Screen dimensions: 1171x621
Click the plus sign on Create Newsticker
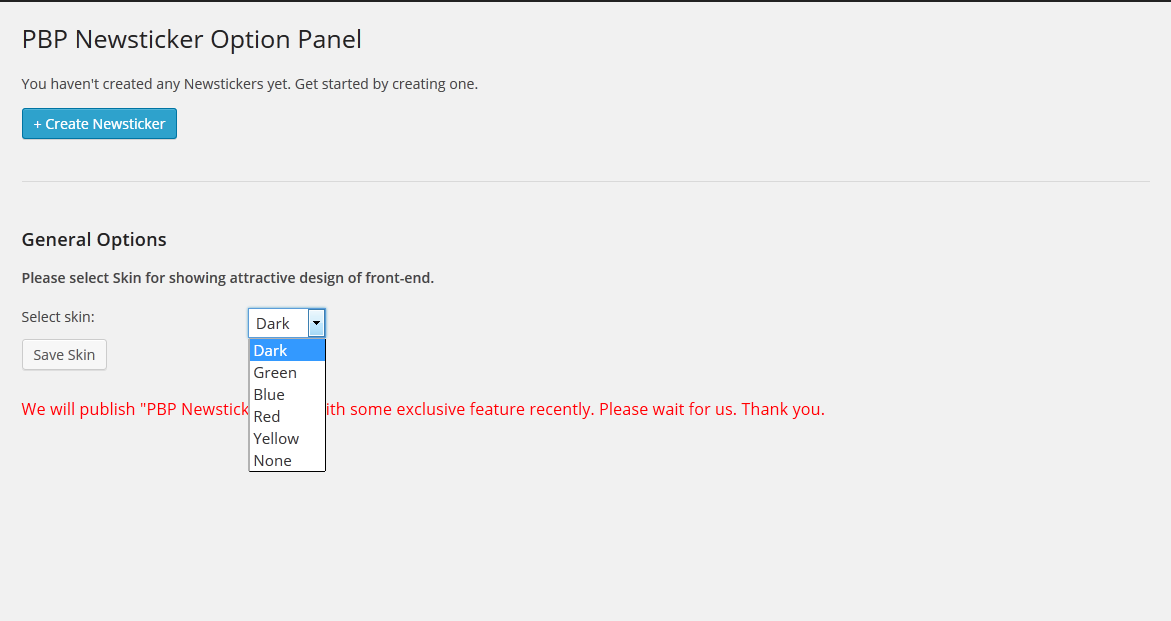[38, 124]
